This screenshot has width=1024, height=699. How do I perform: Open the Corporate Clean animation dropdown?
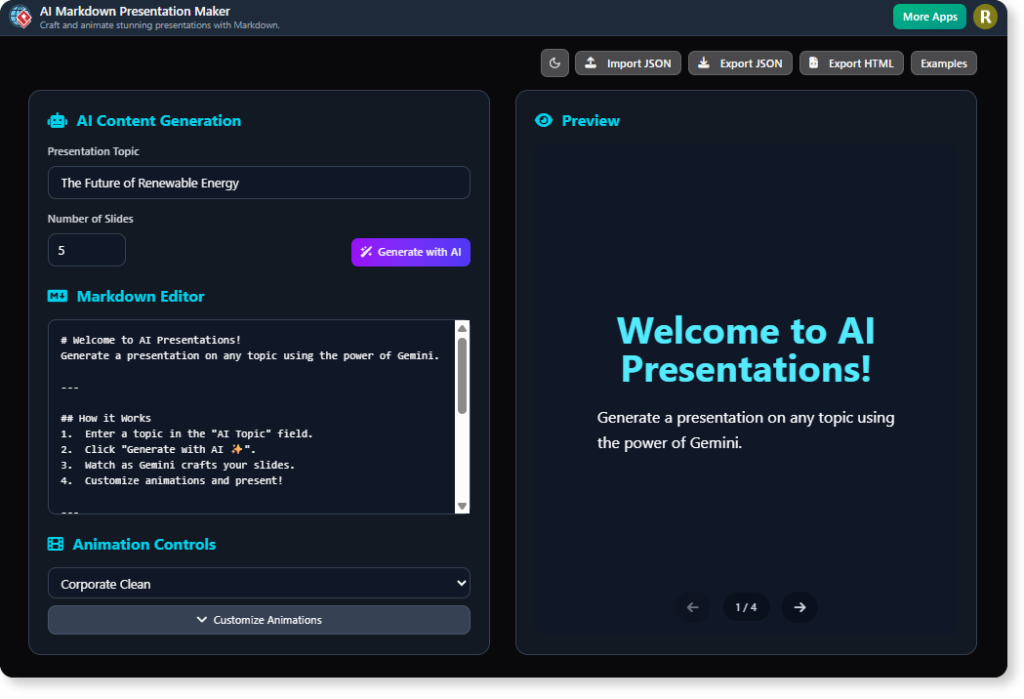[x=259, y=583]
